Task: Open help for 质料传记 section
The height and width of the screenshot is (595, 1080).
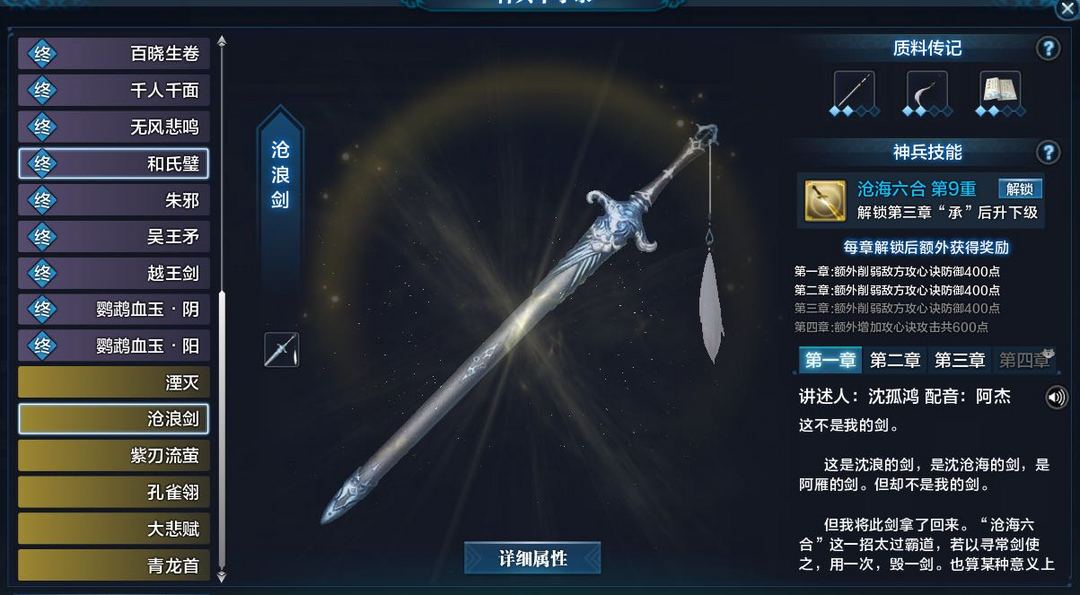Action: point(1048,49)
